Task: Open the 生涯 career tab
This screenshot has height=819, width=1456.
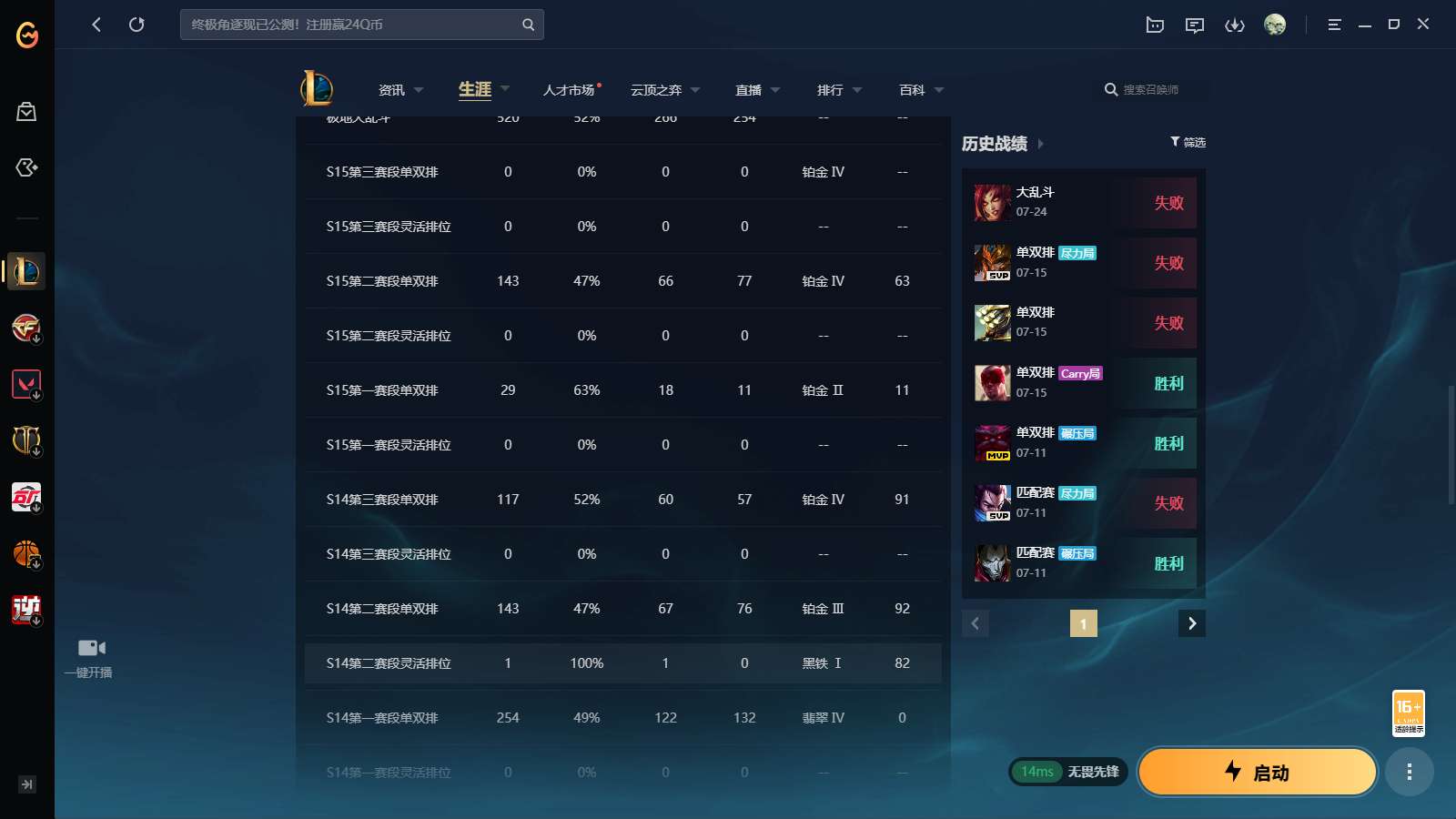Action: point(475,89)
